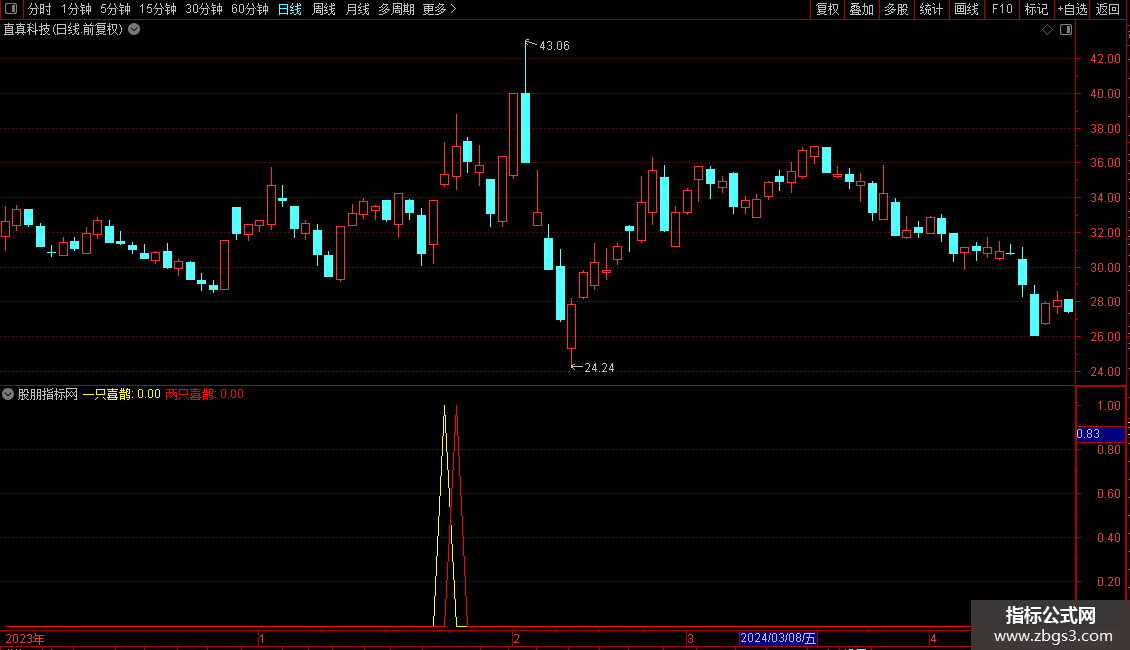
Task: Click the 40.00 price axis label
Action: click(x=1105, y=94)
